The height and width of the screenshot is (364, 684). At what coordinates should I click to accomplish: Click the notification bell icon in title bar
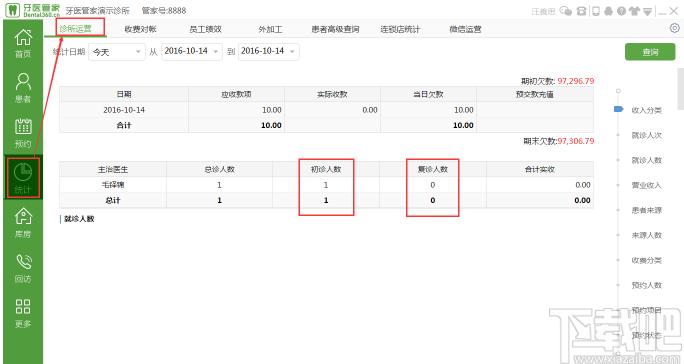click(x=608, y=11)
